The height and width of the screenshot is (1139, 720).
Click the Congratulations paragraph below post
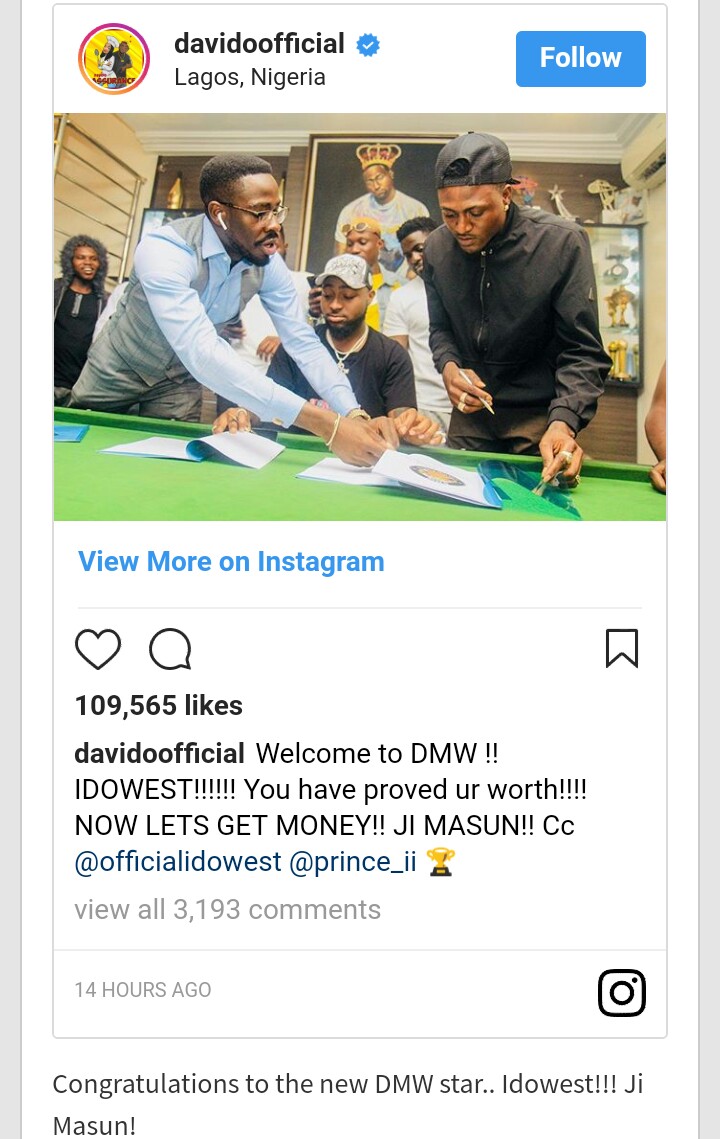(348, 1104)
